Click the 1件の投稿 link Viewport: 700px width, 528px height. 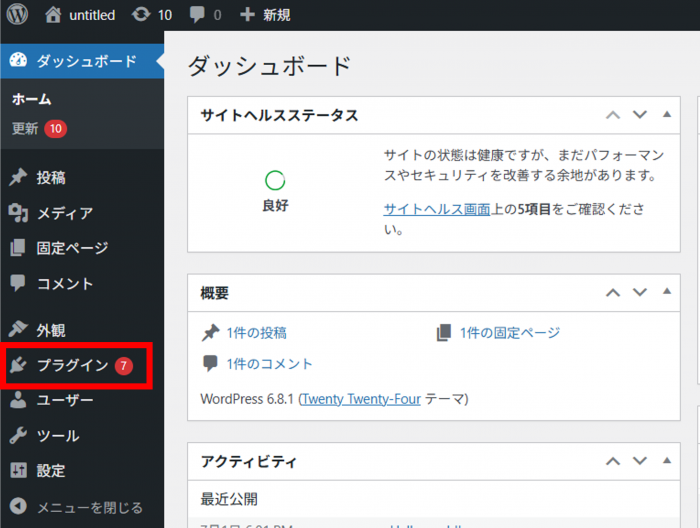click(256, 333)
